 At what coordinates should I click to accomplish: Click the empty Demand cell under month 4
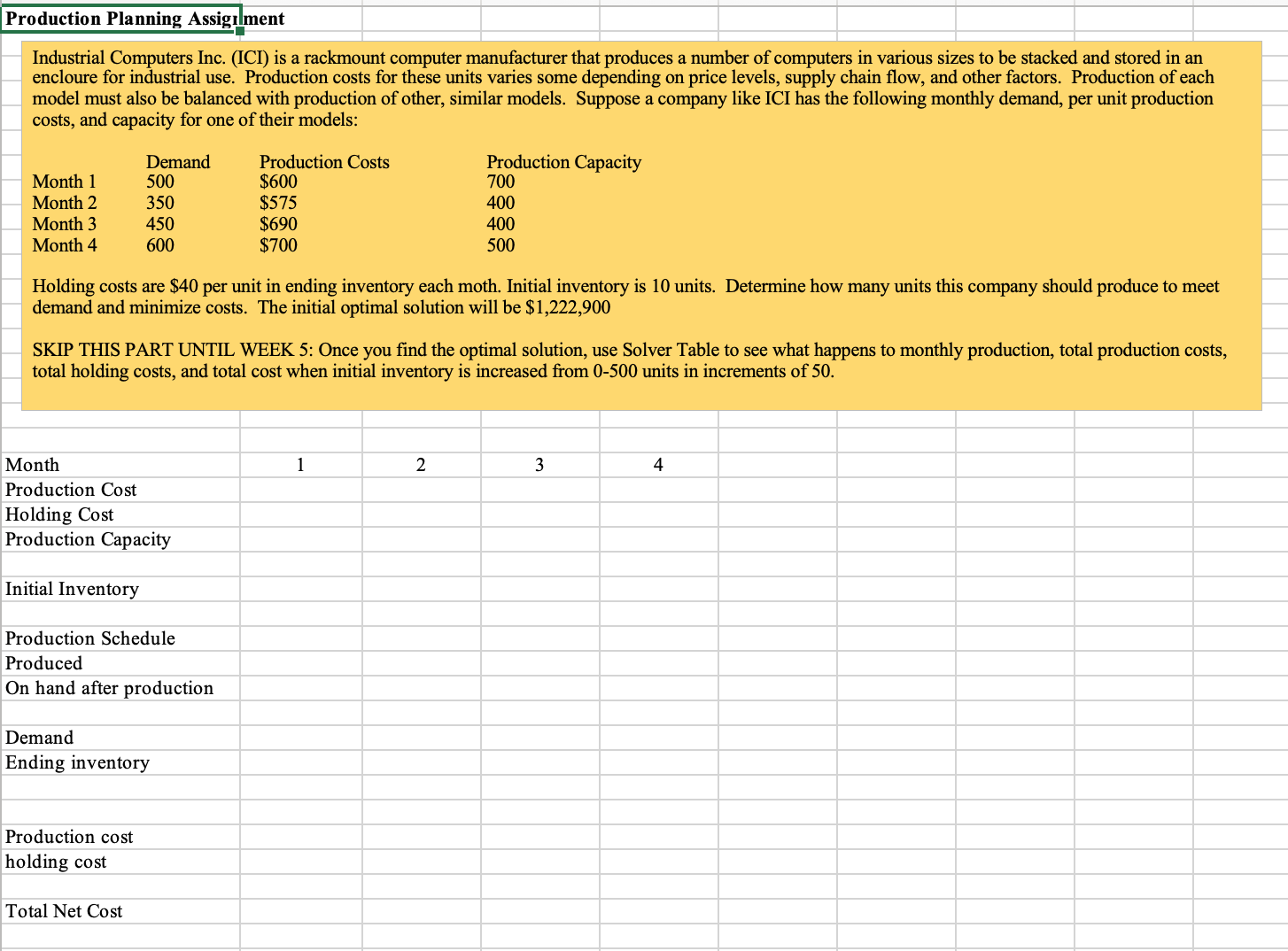point(659,738)
